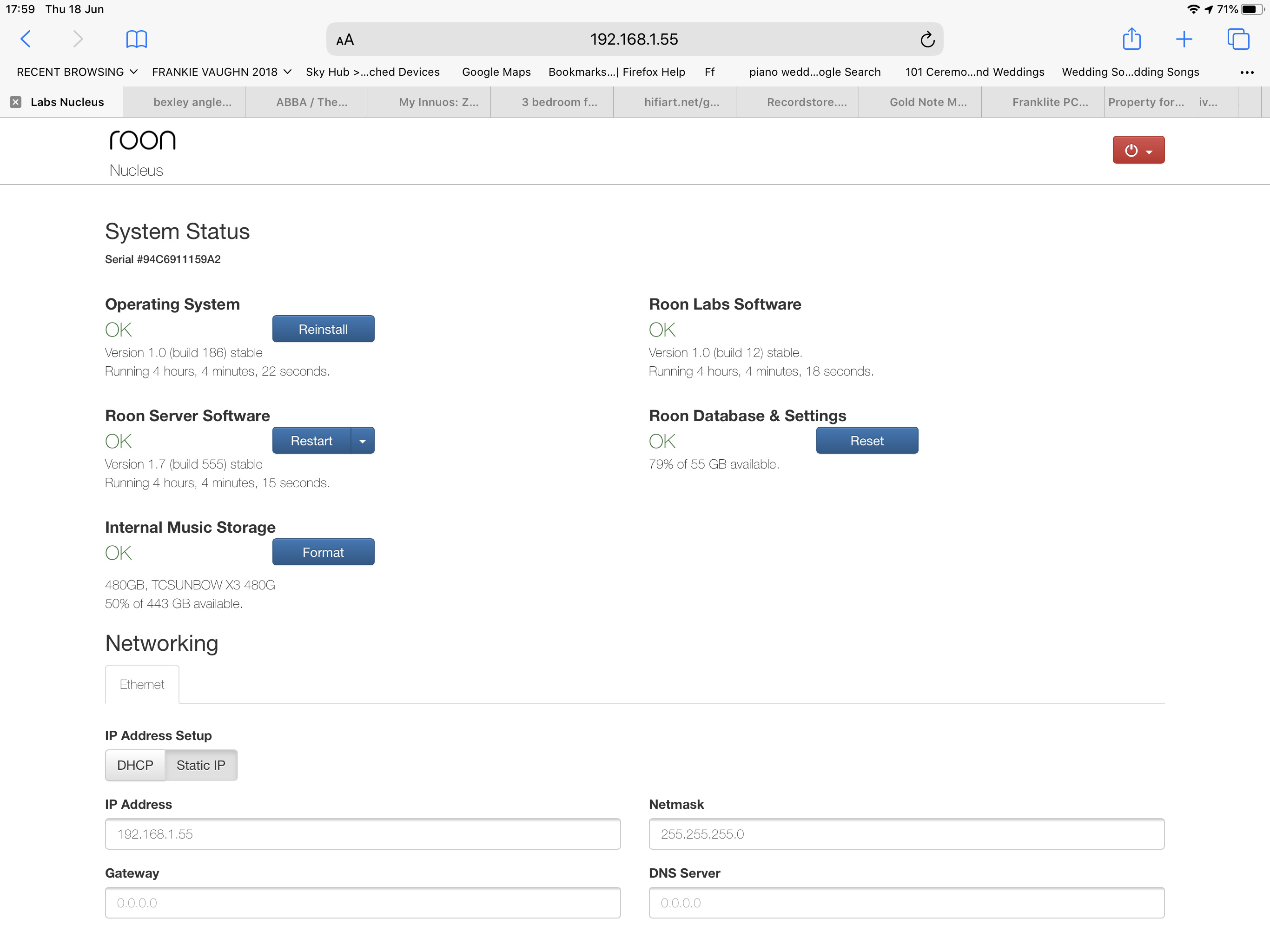Open the Safari share sheet icon
This screenshot has height=952, width=1270.
coord(1131,39)
